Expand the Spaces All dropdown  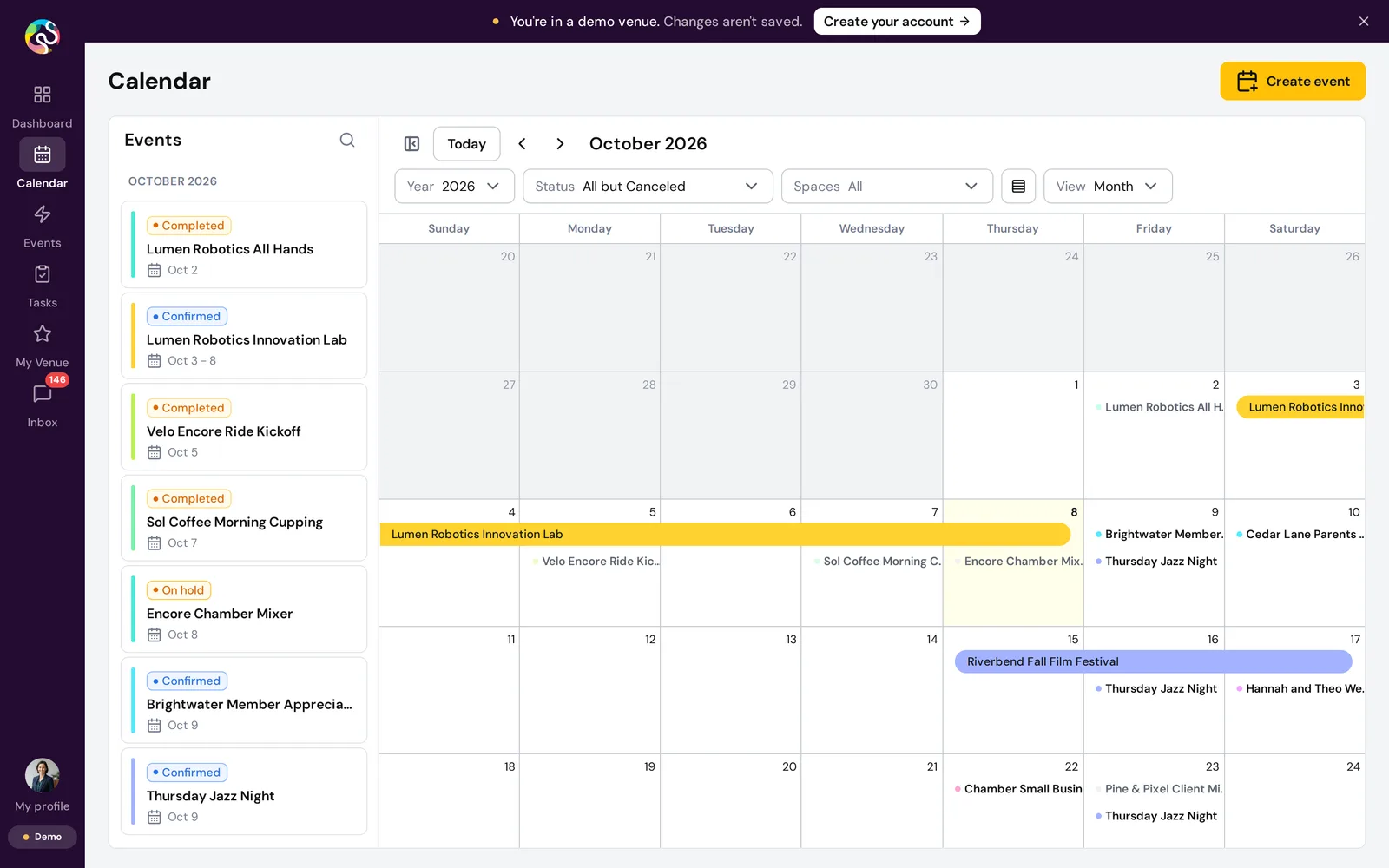[x=887, y=187]
